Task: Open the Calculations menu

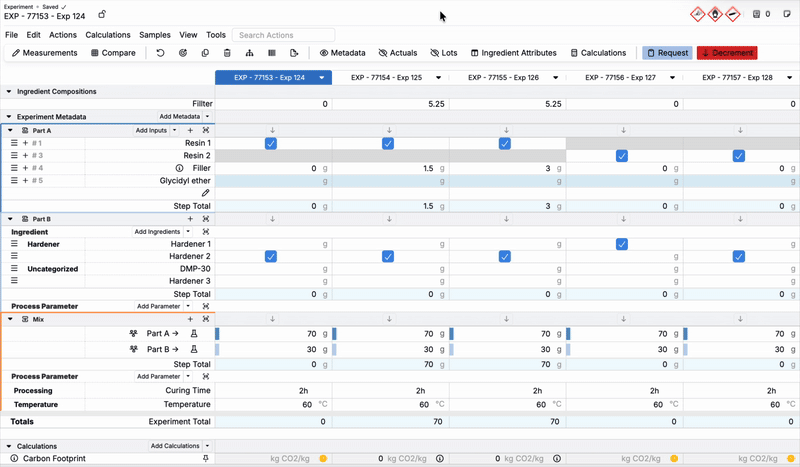Action: [108, 35]
